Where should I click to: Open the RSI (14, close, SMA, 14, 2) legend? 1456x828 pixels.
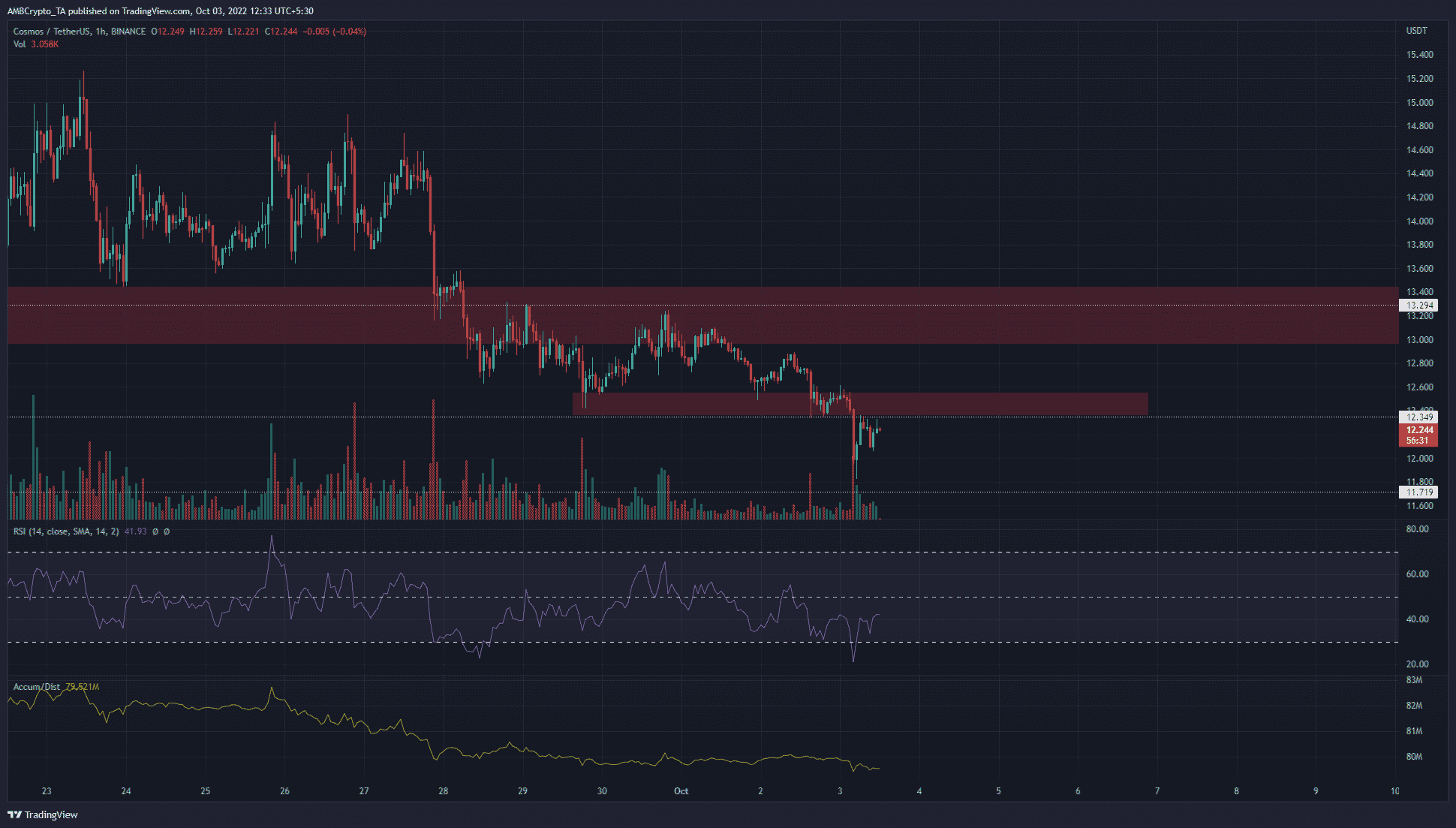(x=66, y=531)
